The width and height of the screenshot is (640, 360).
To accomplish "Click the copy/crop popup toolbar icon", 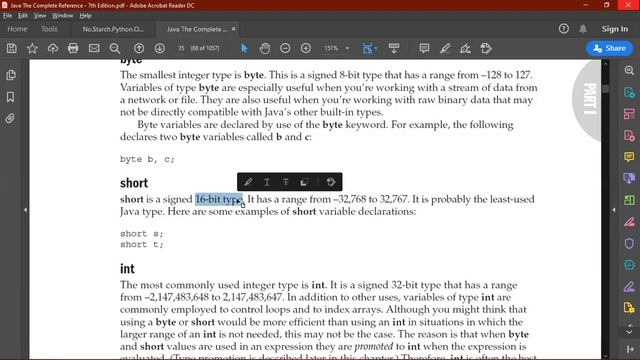I will click(304, 182).
